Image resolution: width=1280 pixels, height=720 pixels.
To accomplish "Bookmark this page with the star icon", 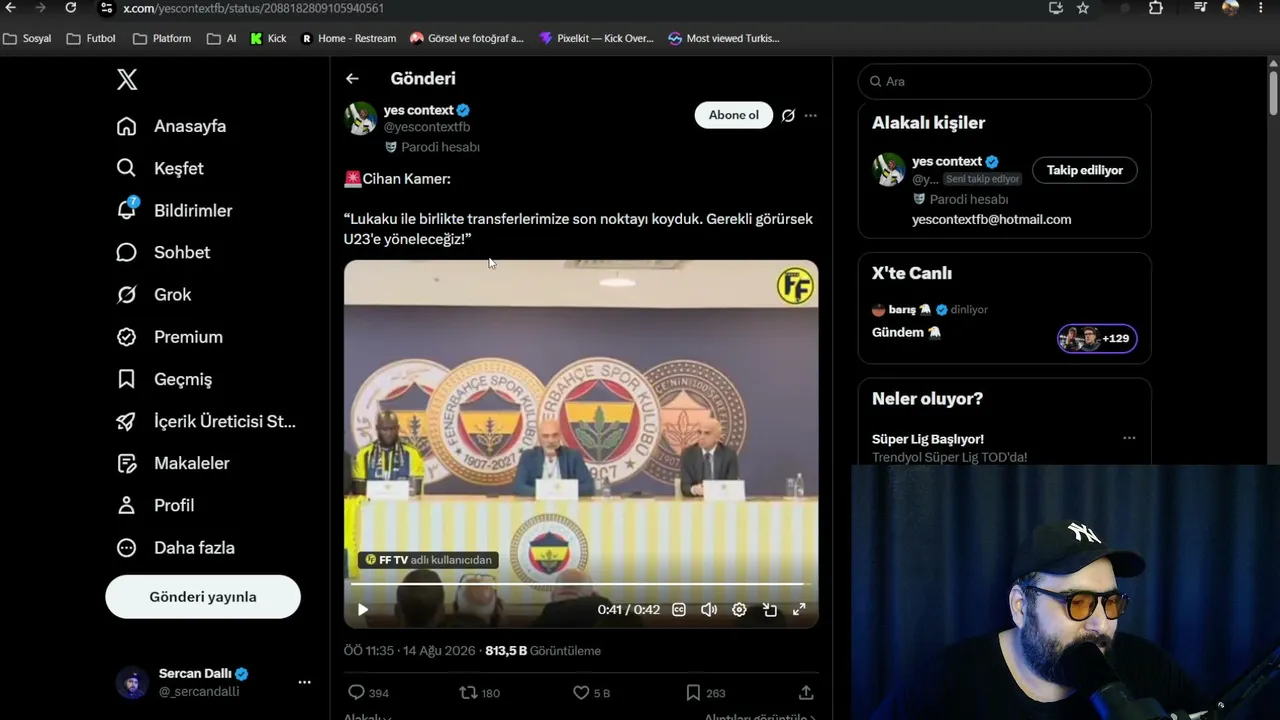I will click(x=1083, y=8).
